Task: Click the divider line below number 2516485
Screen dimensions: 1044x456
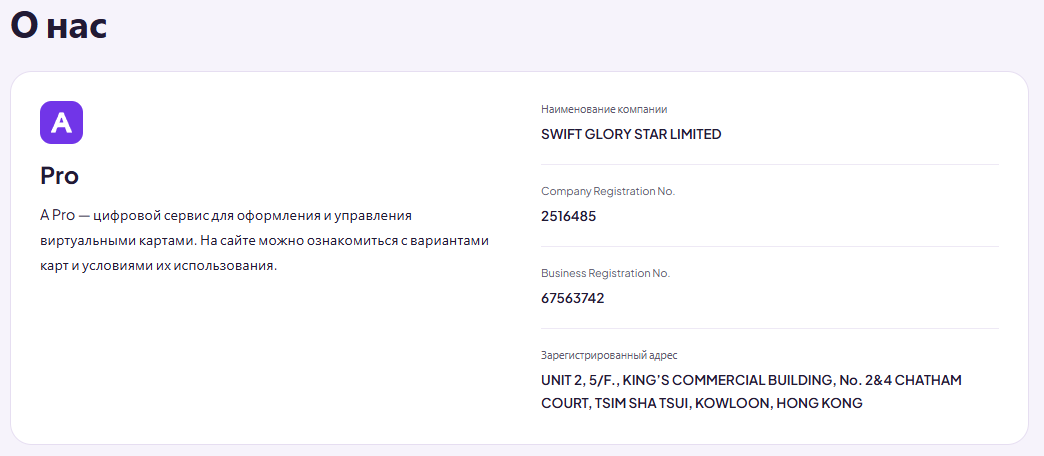Action: tap(770, 246)
